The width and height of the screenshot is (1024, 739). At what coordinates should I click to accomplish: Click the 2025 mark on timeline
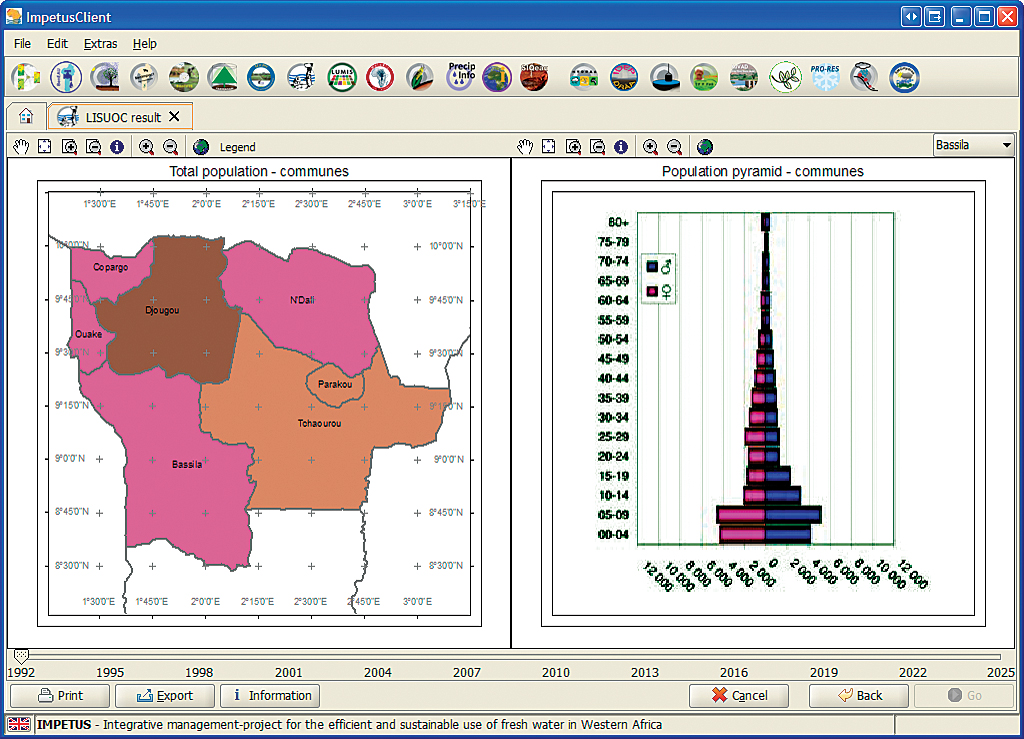point(1000,672)
